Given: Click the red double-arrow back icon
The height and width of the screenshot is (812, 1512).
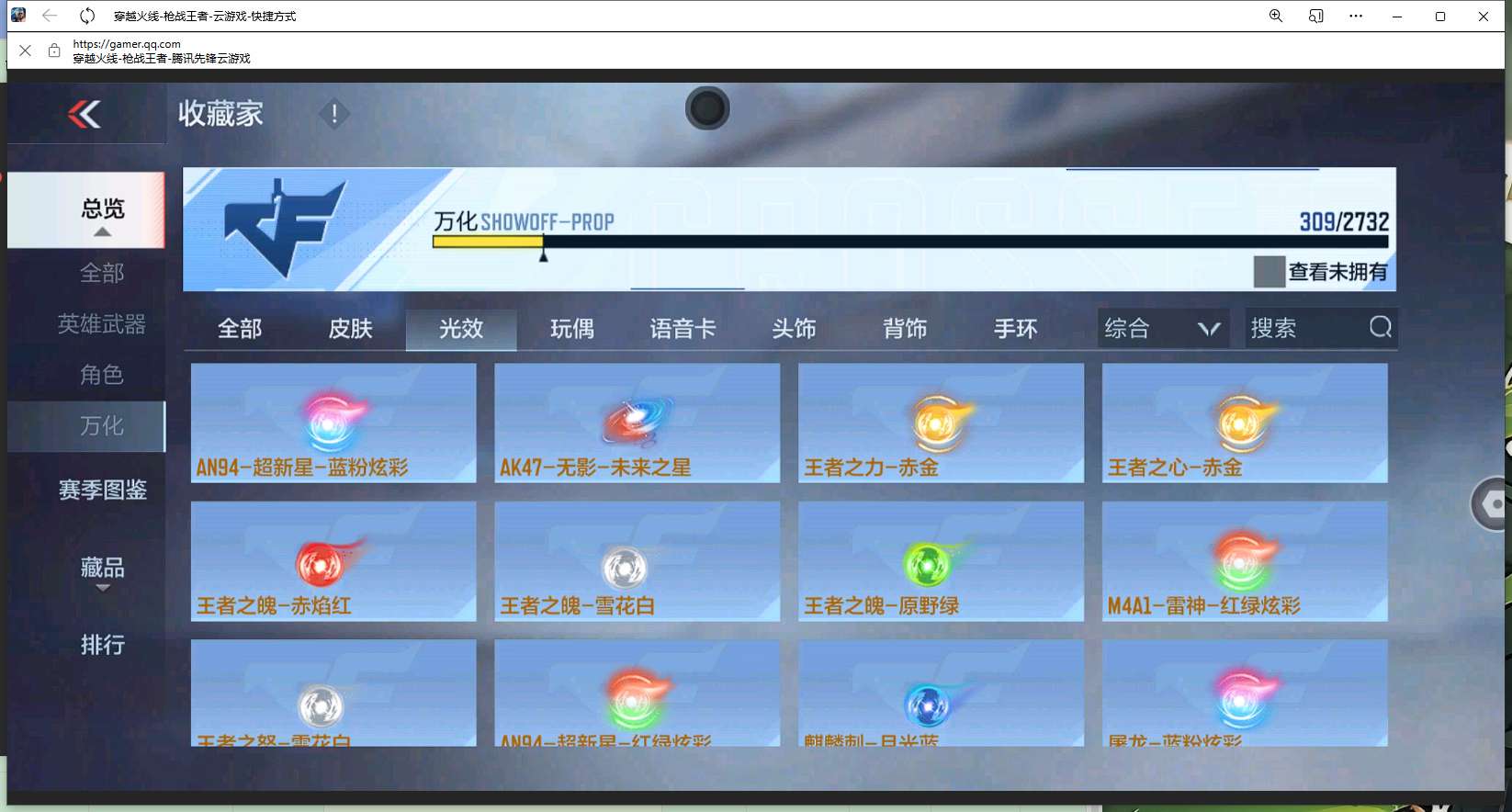Looking at the screenshot, I should (85, 114).
